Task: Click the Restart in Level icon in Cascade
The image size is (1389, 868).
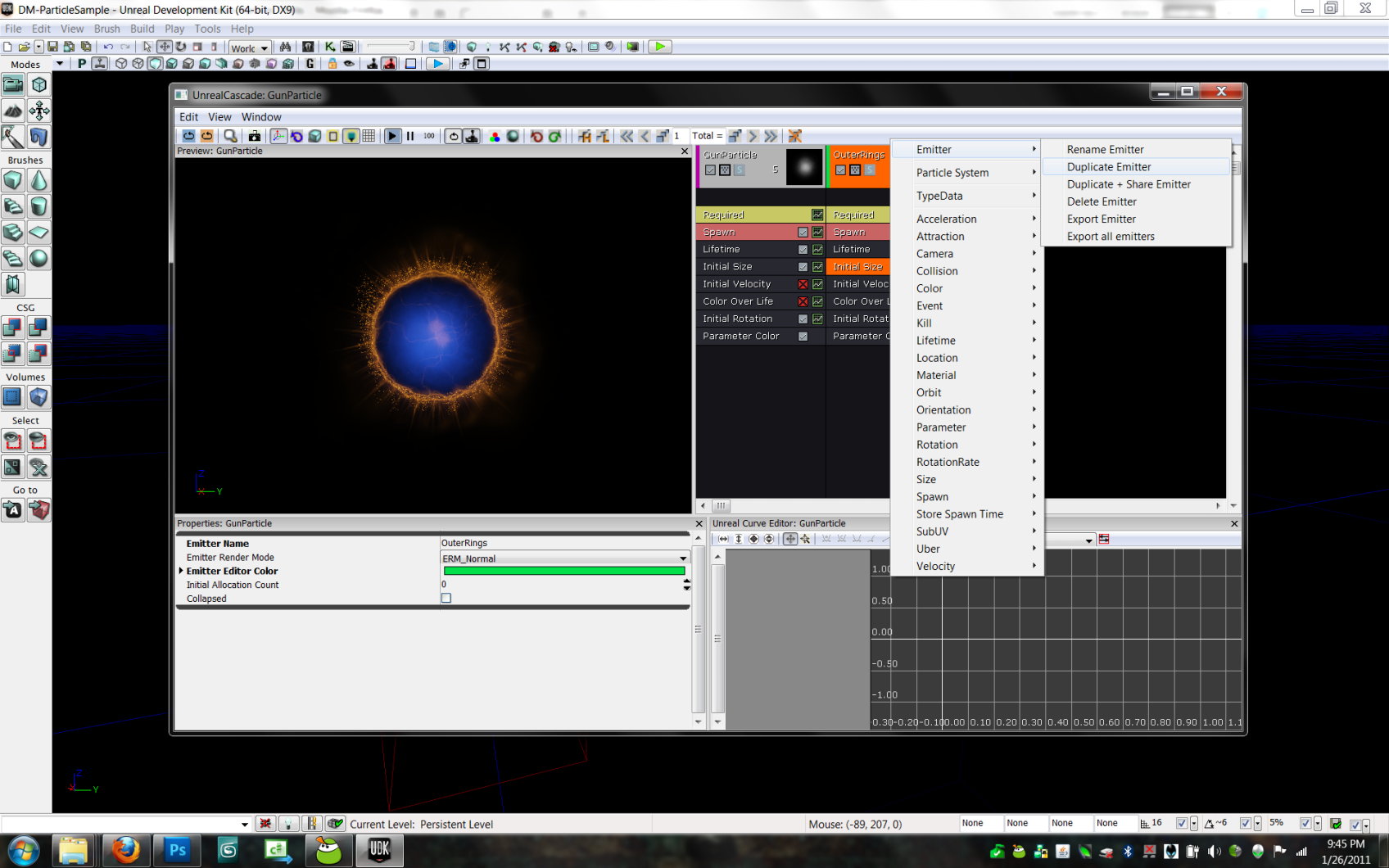Action: [x=207, y=136]
